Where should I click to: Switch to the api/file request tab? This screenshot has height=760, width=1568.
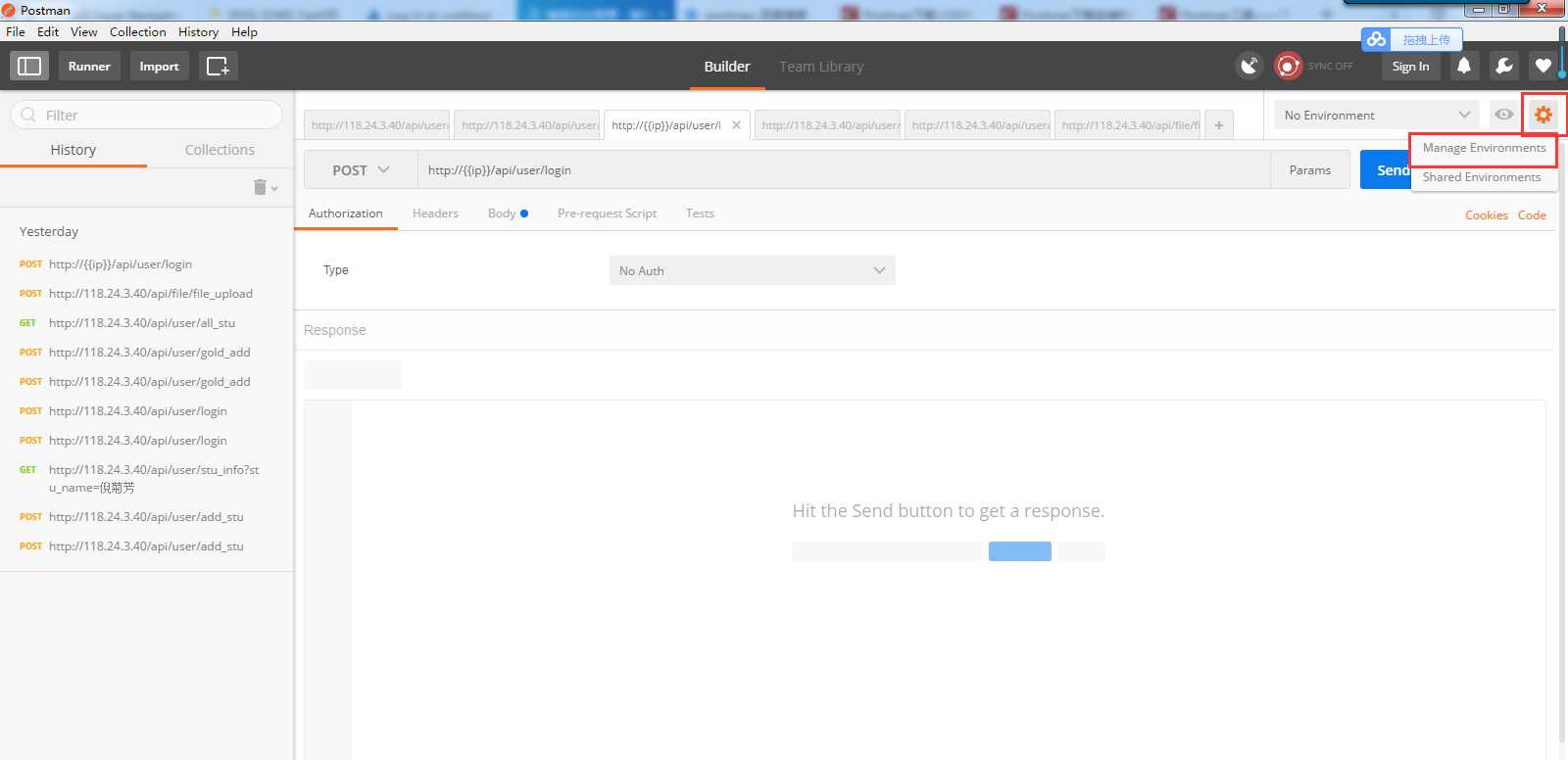(1128, 125)
